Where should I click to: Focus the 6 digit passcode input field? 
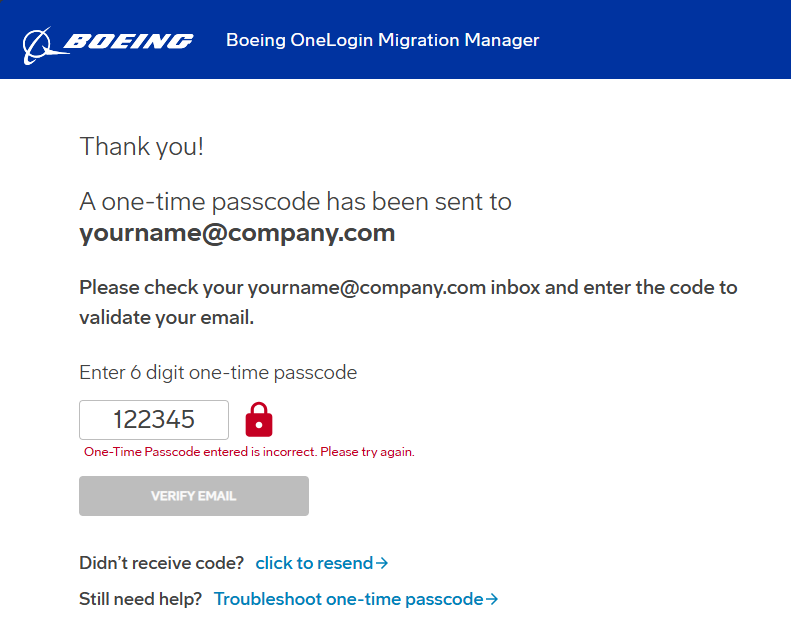point(154,420)
